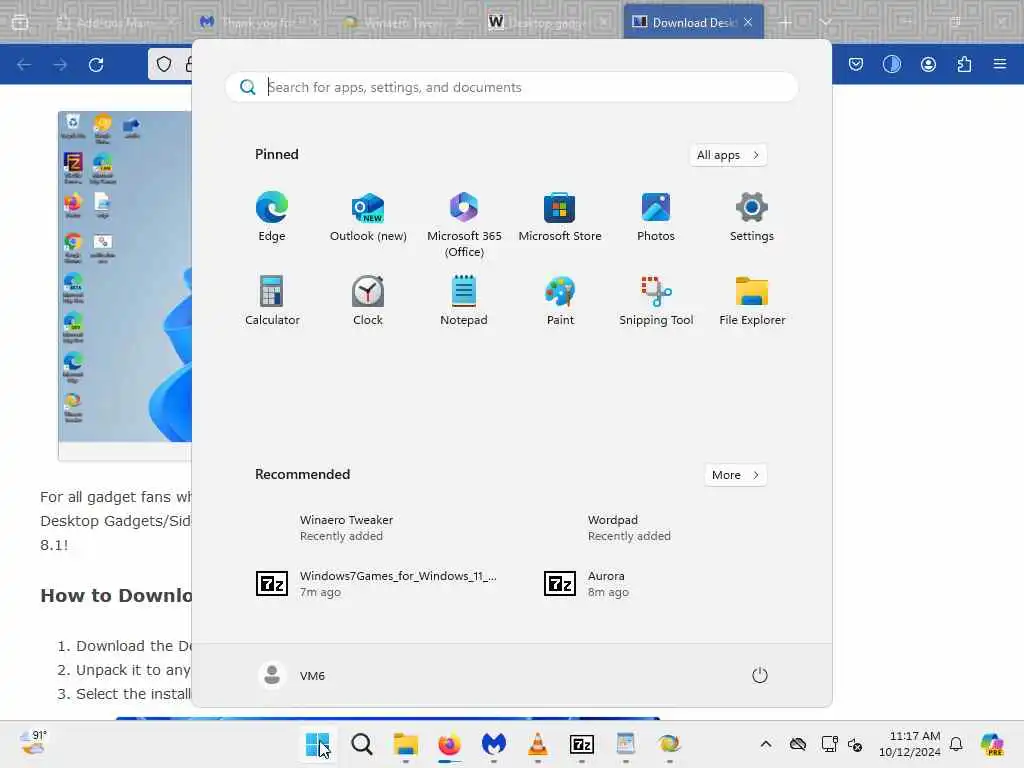The height and width of the screenshot is (768, 1024).
Task: Open a new browser tab
Action: [784, 22]
